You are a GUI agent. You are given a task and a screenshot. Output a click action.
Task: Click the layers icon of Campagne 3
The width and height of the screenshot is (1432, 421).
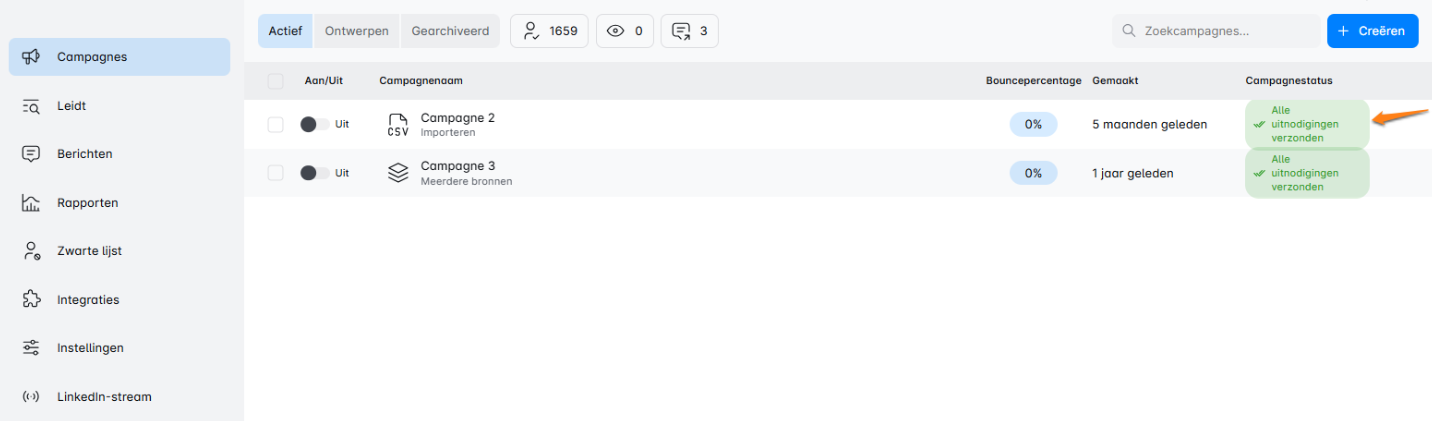pyautogui.click(x=398, y=173)
